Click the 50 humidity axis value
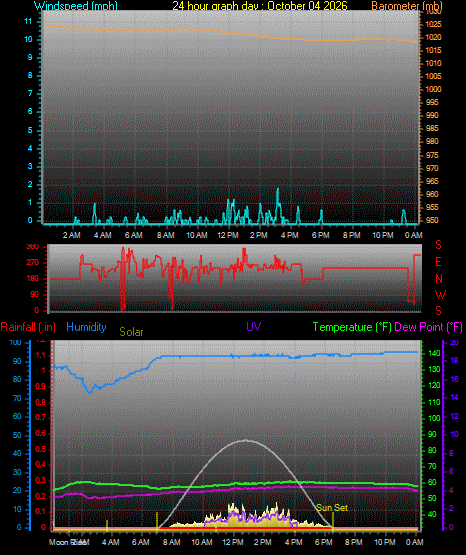 [x=17, y=435]
